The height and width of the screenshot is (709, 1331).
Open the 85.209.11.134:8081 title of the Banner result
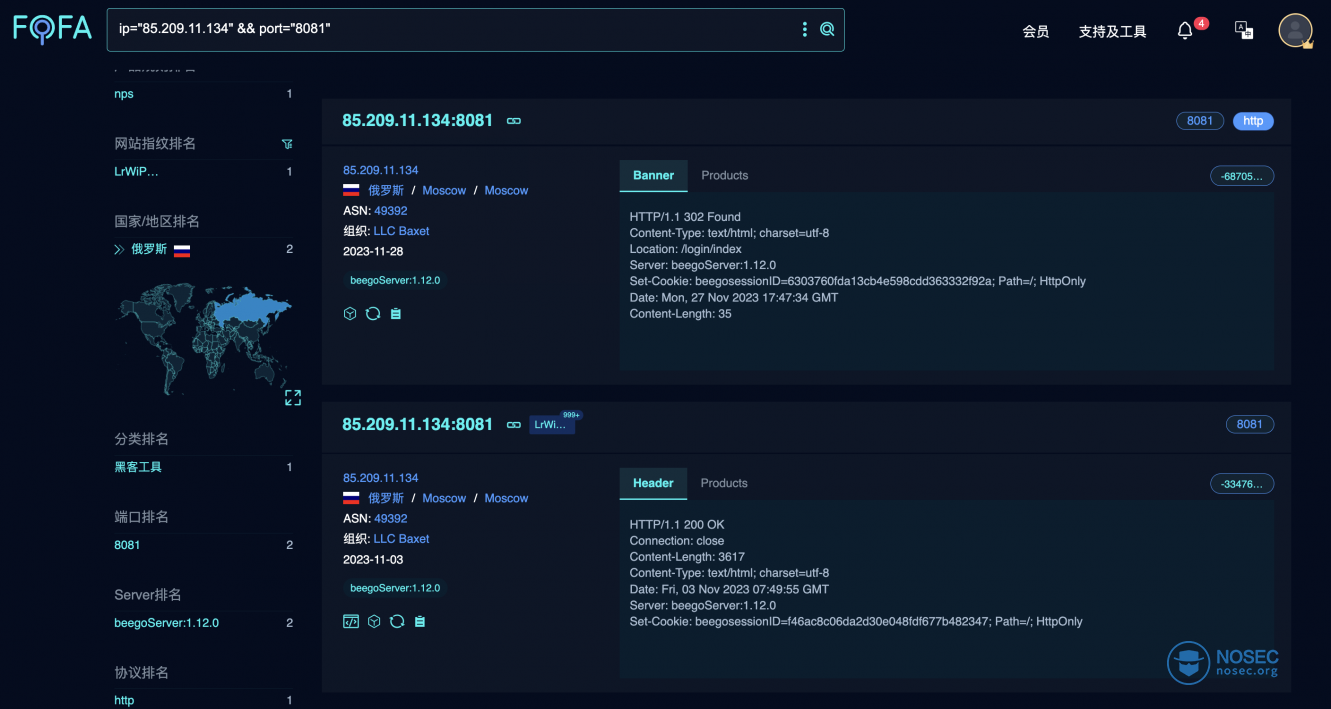tap(418, 120)
